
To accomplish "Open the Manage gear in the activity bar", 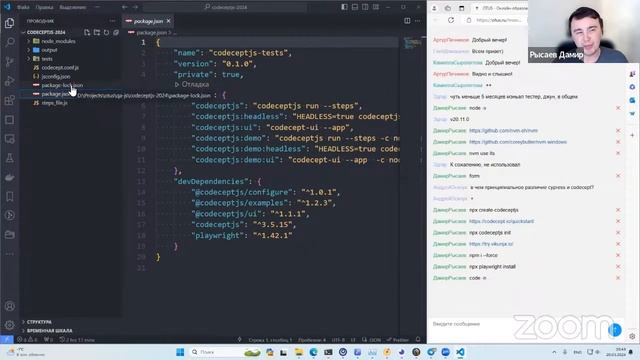I will [9, 325].
